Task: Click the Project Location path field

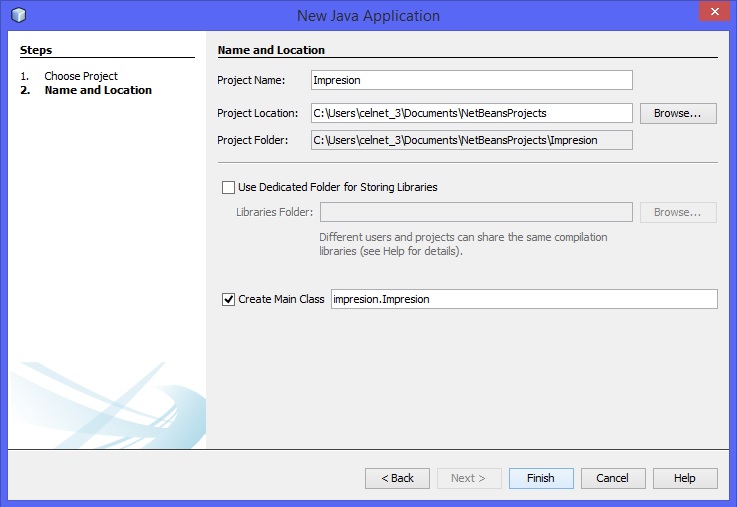Action: (x=471, y=113)
